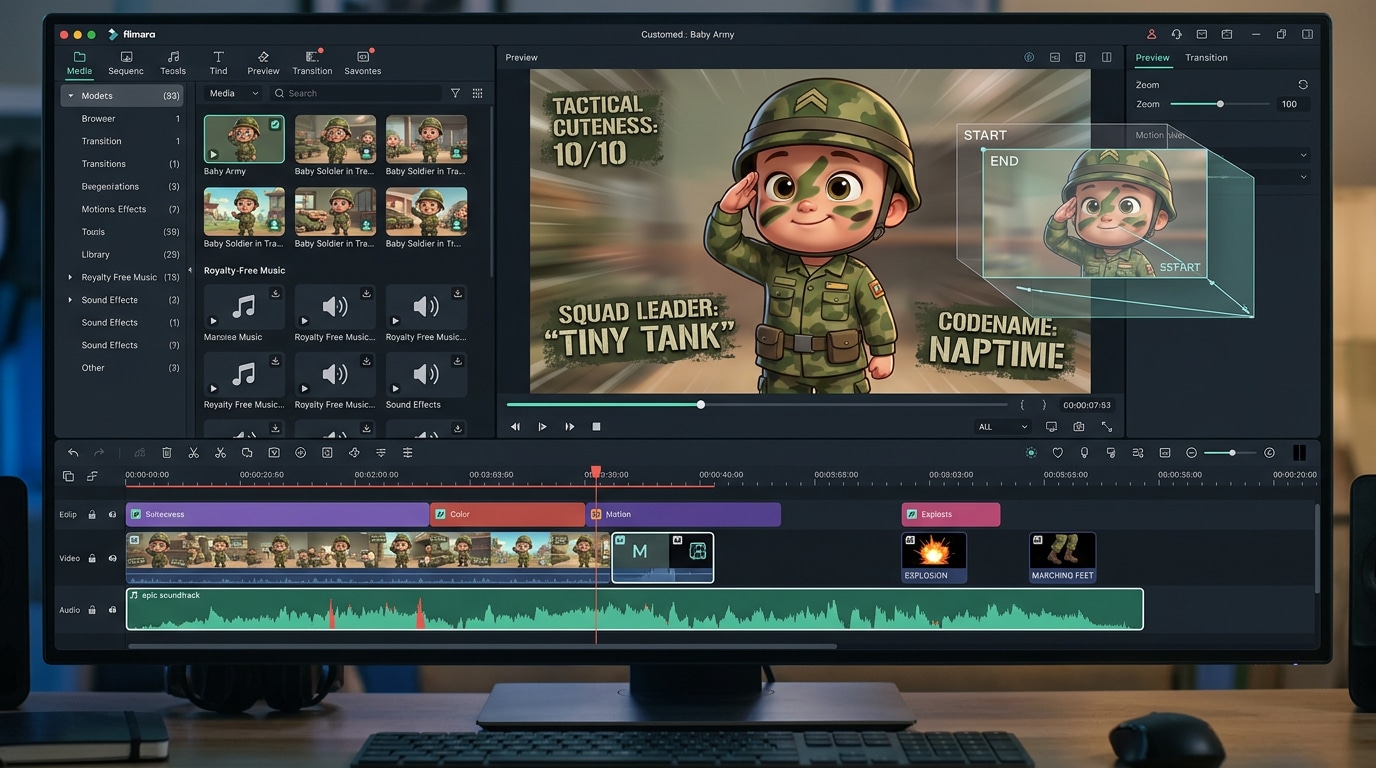Screen dimensions: 1376x768
Task: Click the mark-out curly brace icon
Action: click(1044, 405)
